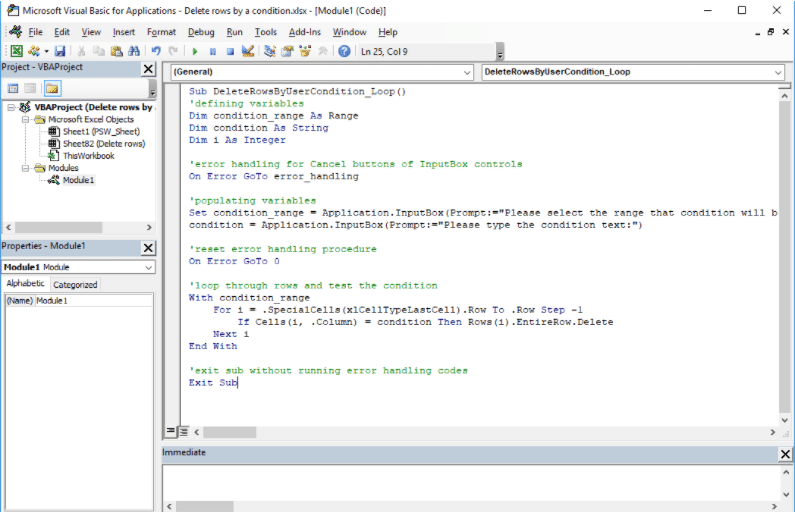Image resolution: width=795 pixels, height=512 pixels.
Task: Open the Run menu
Action: click(234, 32)
